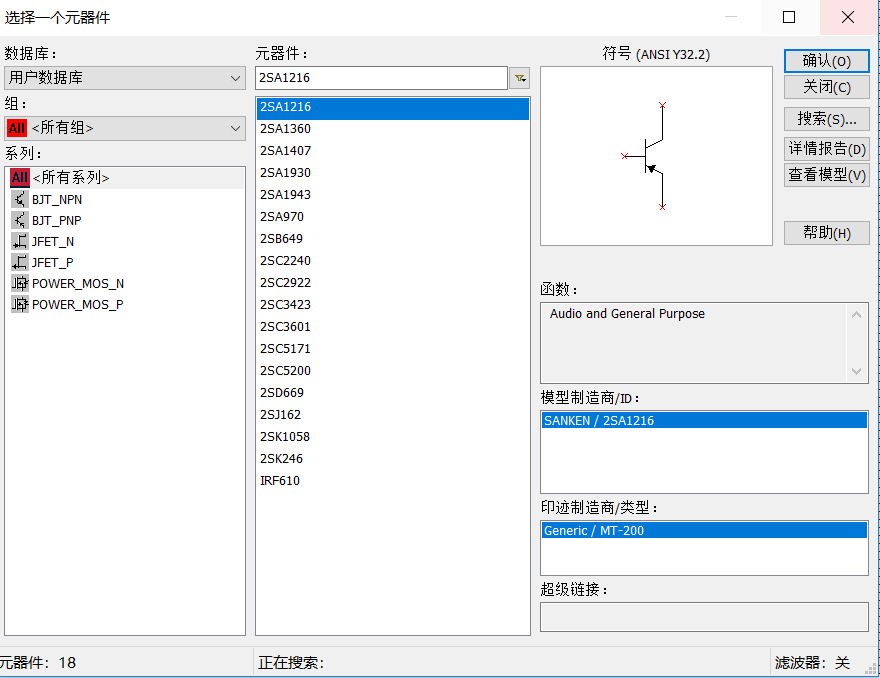Click the POWER_MOS_P family icon
This screenshot has height=678, width=880.
[20, 304]
